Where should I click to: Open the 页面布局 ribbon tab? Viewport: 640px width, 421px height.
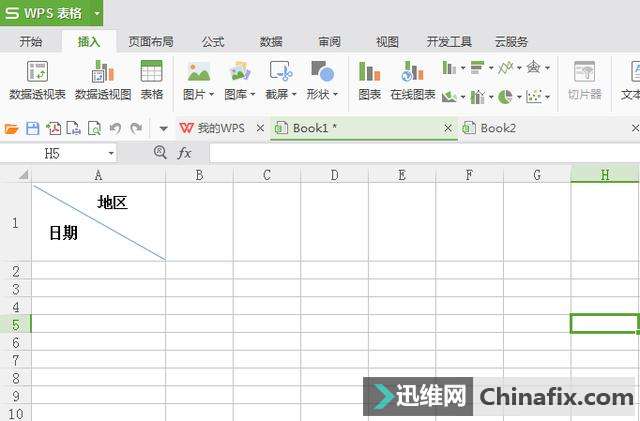pos(151,42)
